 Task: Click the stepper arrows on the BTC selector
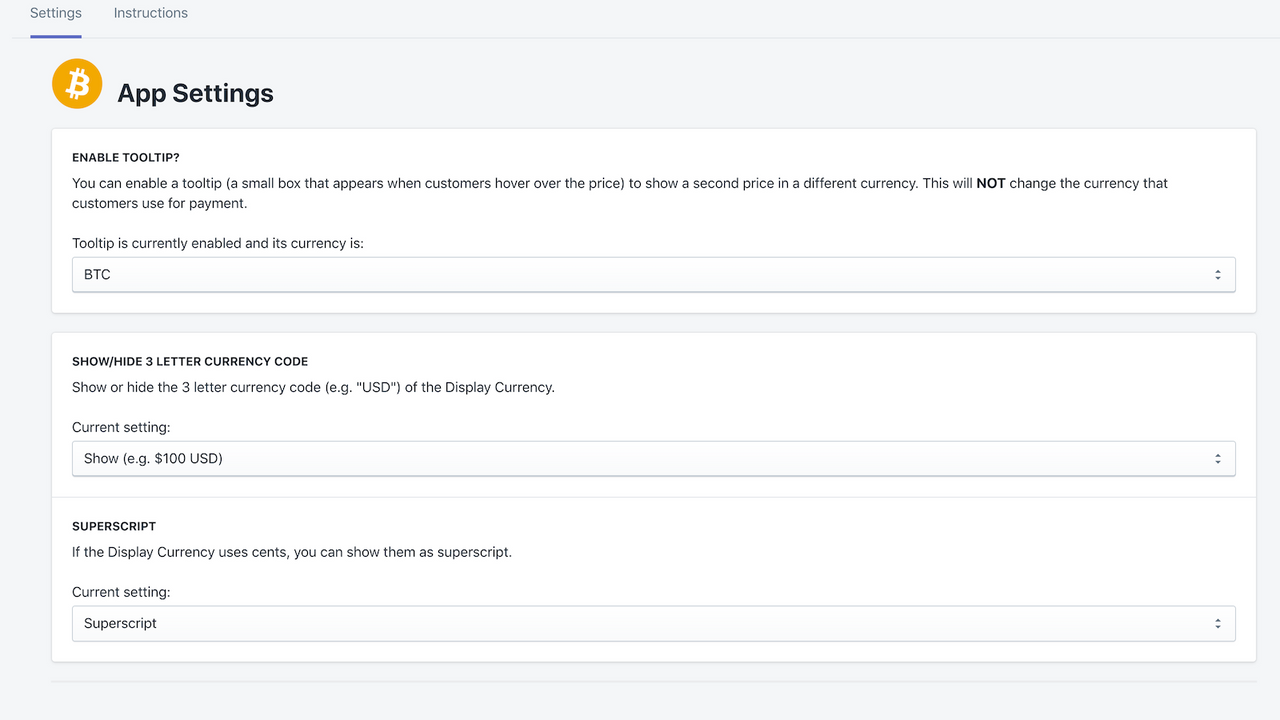[1218, 274]
